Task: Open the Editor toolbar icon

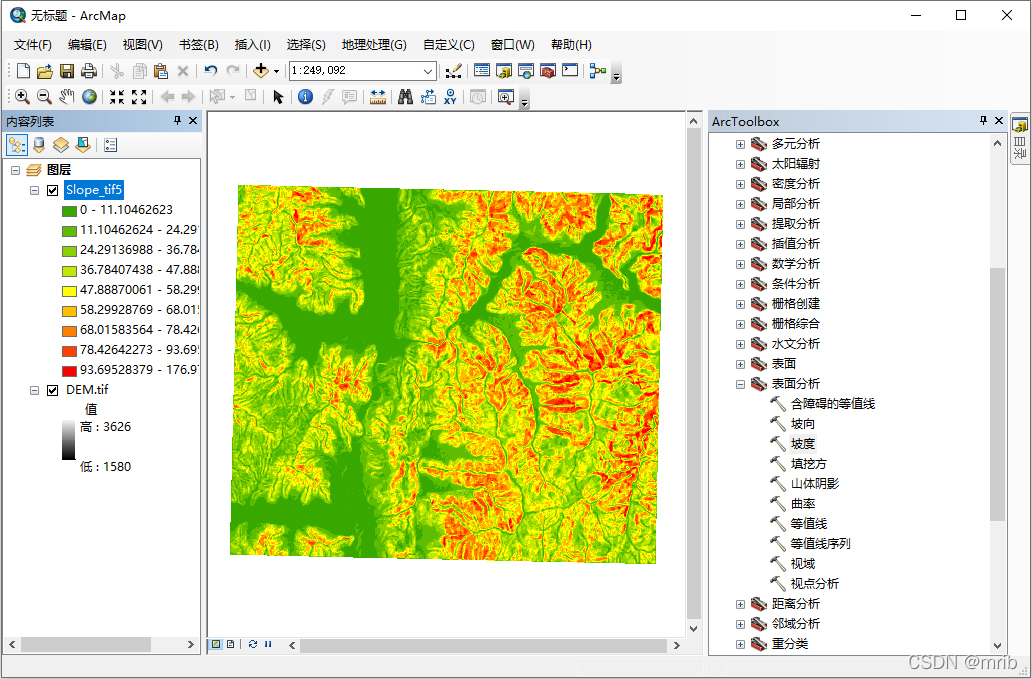Action: tap(453, 70)
